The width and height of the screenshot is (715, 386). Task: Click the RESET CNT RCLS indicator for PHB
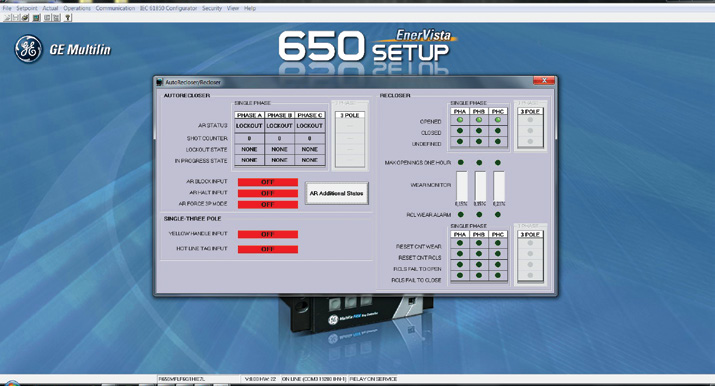[x=479, y=254]
